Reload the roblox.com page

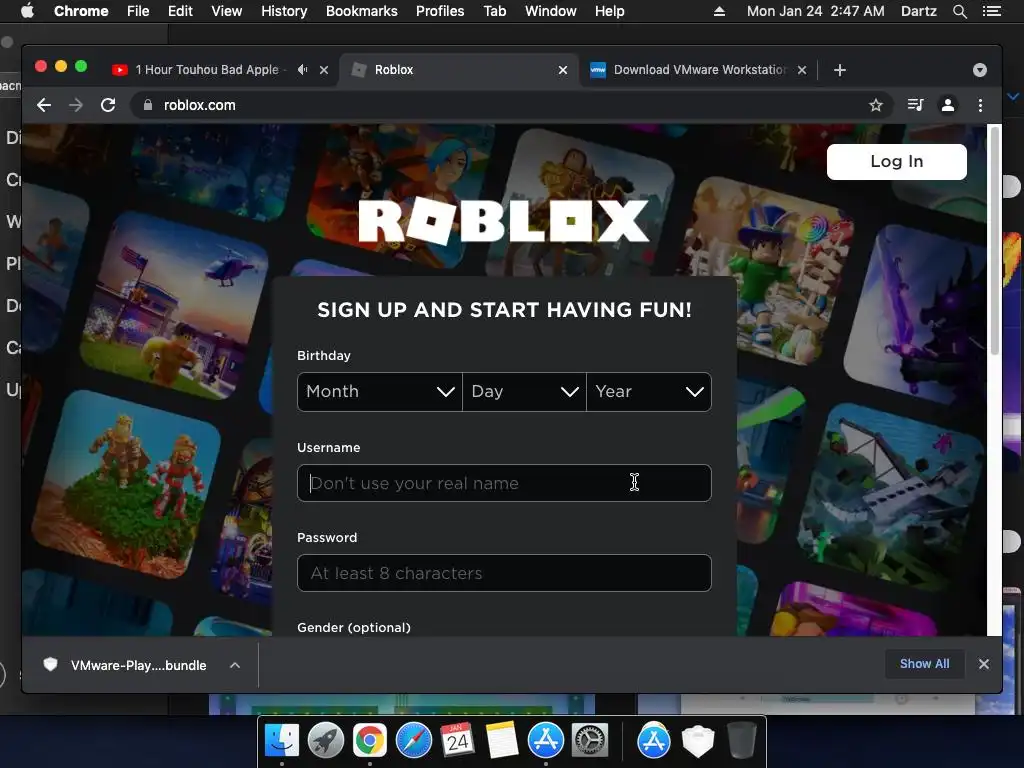point(108,105)
